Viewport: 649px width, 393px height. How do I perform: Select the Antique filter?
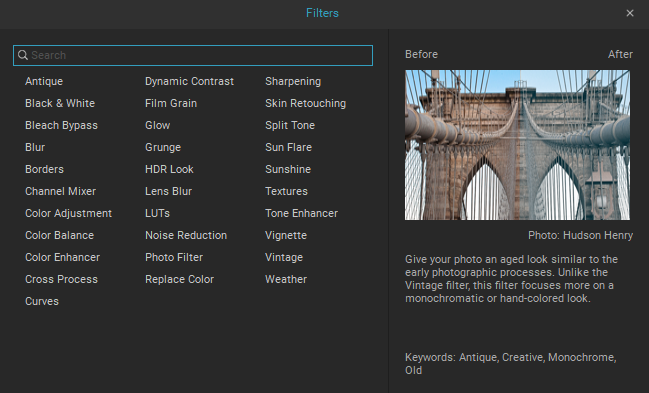tap(44, 81)
